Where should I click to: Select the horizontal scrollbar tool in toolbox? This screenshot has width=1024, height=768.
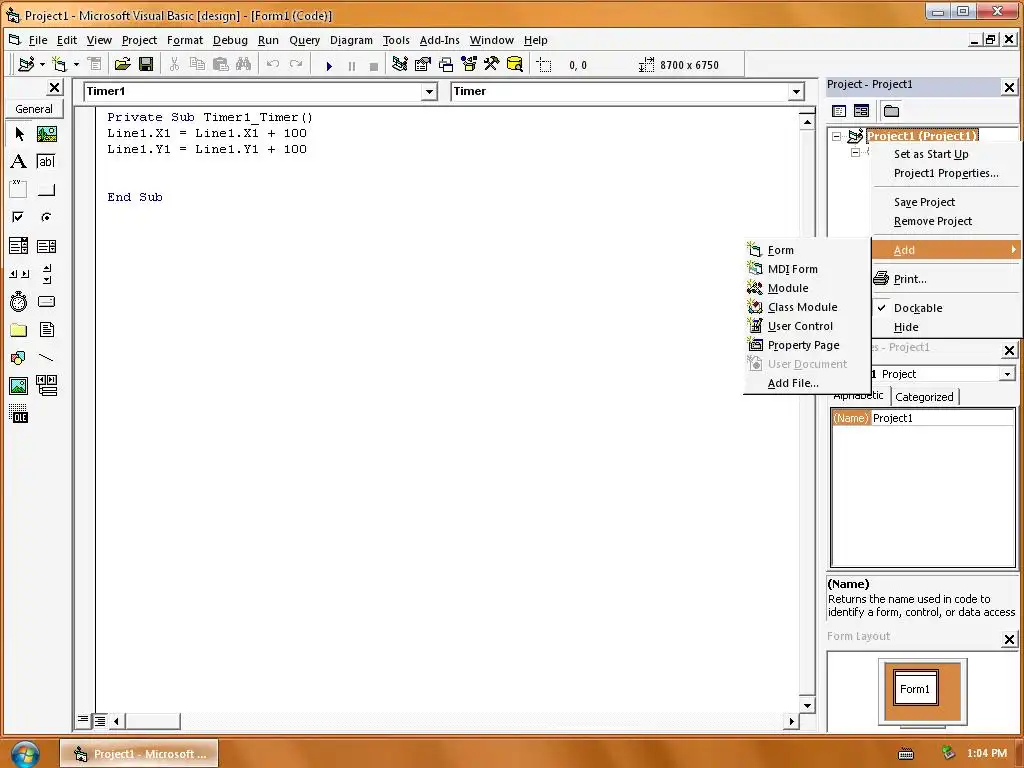coord(19,274)
